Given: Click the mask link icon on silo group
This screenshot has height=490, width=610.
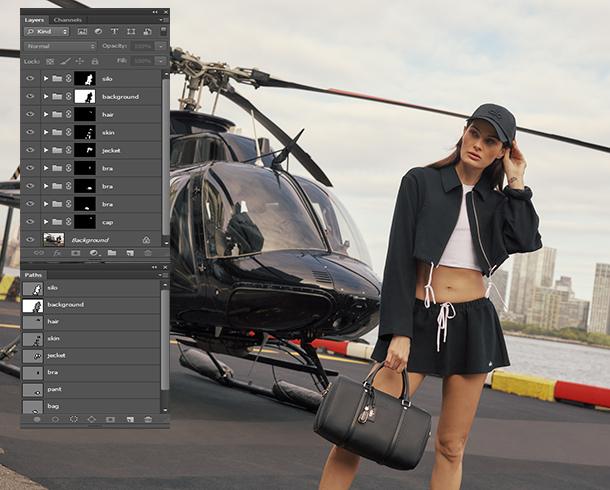Looking at the screenshot, I should [68, 78].
